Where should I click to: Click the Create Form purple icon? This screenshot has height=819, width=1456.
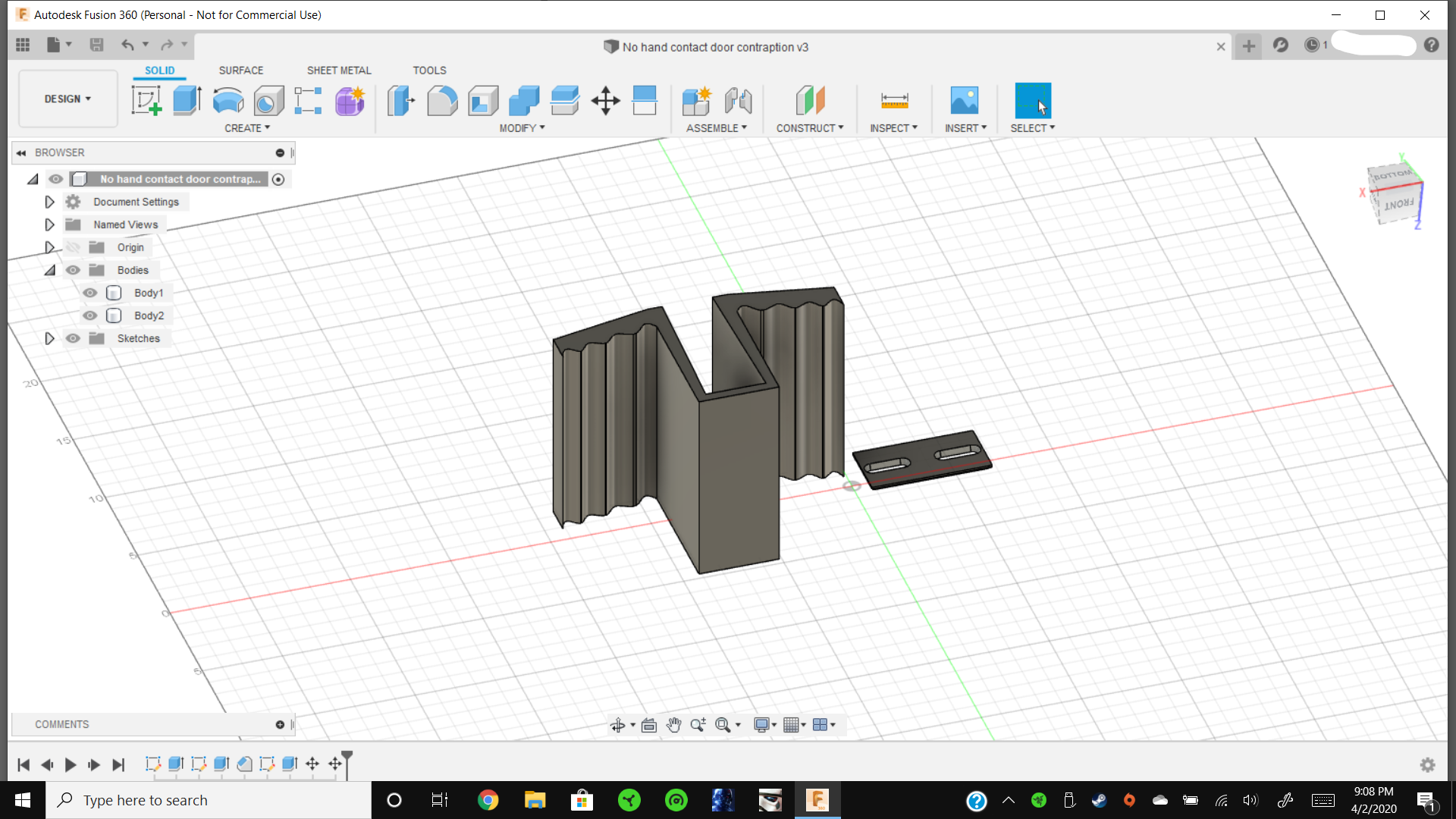[x=350, y=100]
